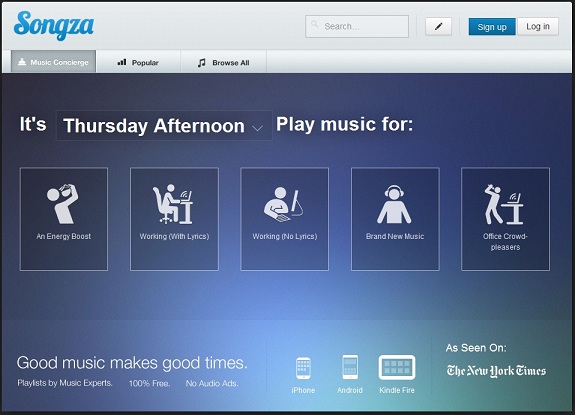Click the magnifier icon in search box
575x415 pixels.
click(x=315, y=25)
